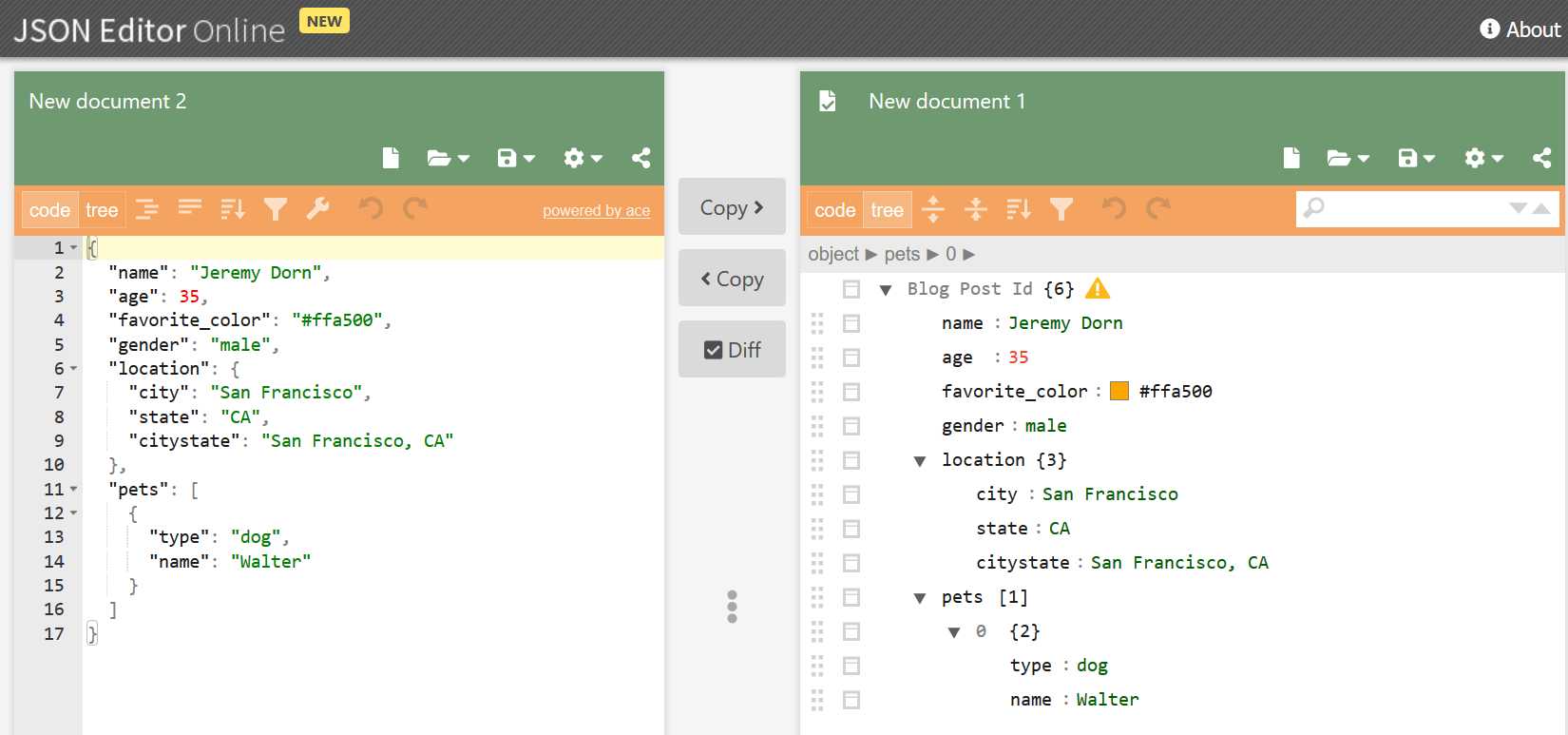Collapse the Blog Post Id root node

pos(886,290)
